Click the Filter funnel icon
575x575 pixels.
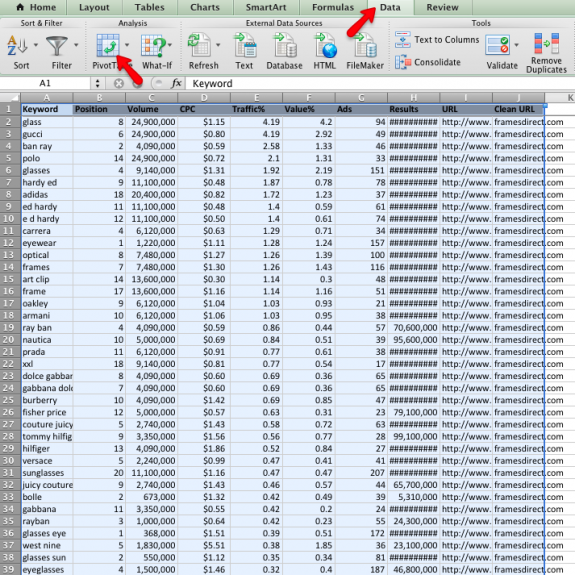click(57, 46)
